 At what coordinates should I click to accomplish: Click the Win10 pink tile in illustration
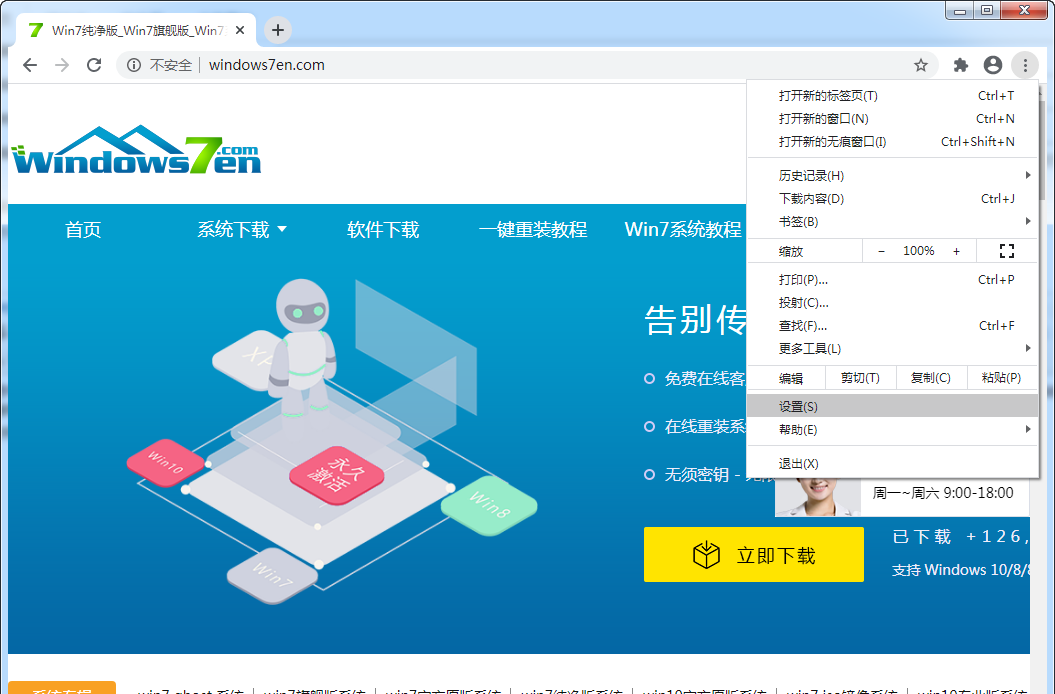tap(166, 462)
